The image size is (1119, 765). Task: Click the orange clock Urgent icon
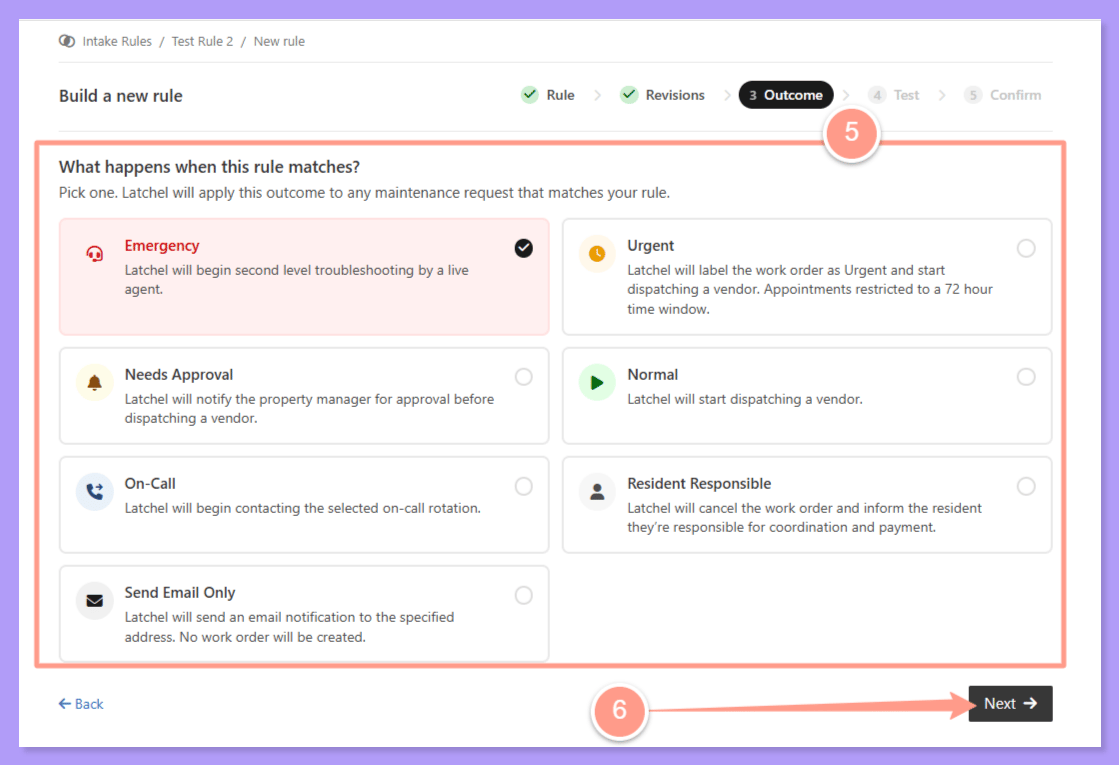pos(597,253)
